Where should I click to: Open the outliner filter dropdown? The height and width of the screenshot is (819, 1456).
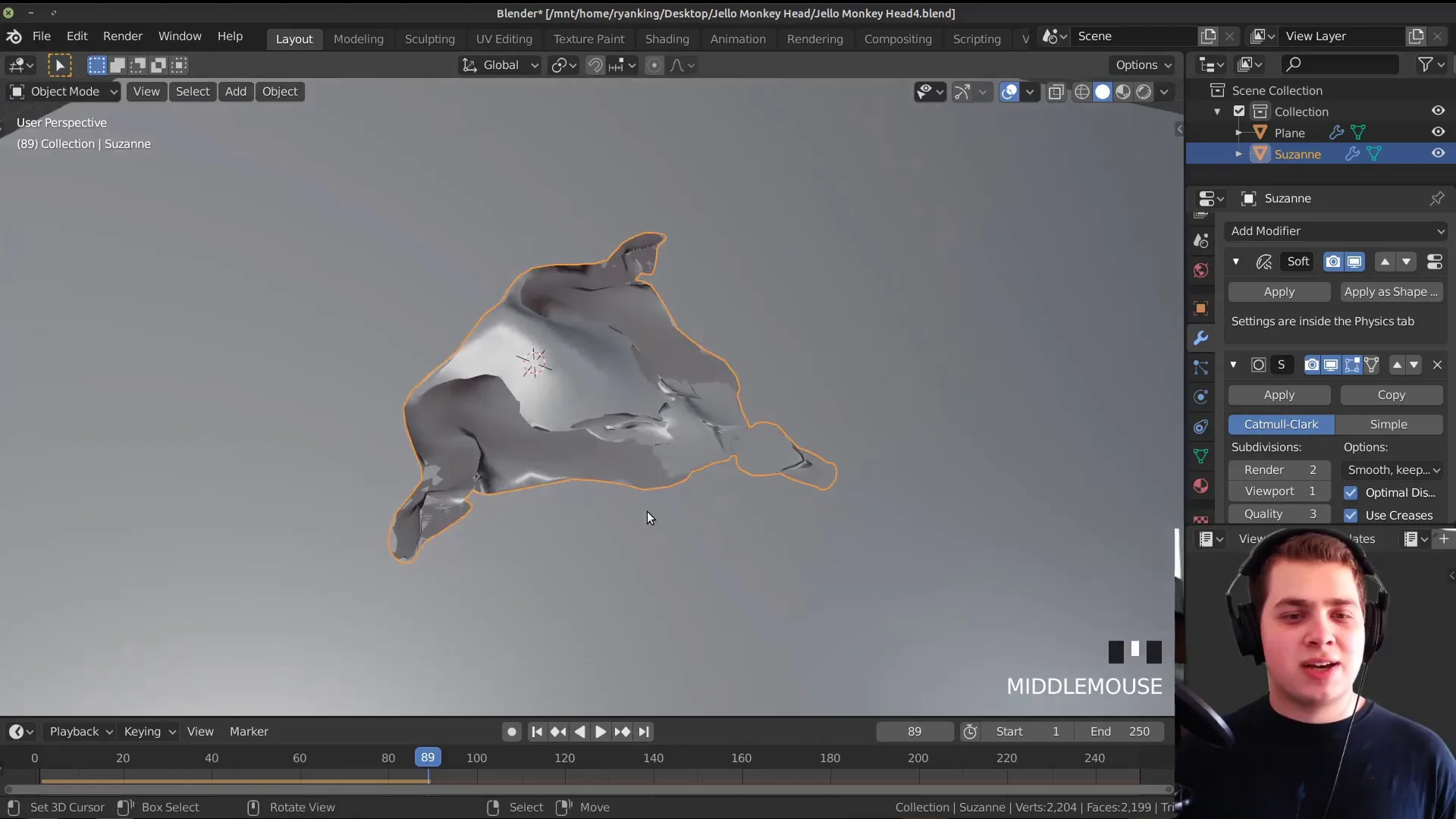(1431, 65)
